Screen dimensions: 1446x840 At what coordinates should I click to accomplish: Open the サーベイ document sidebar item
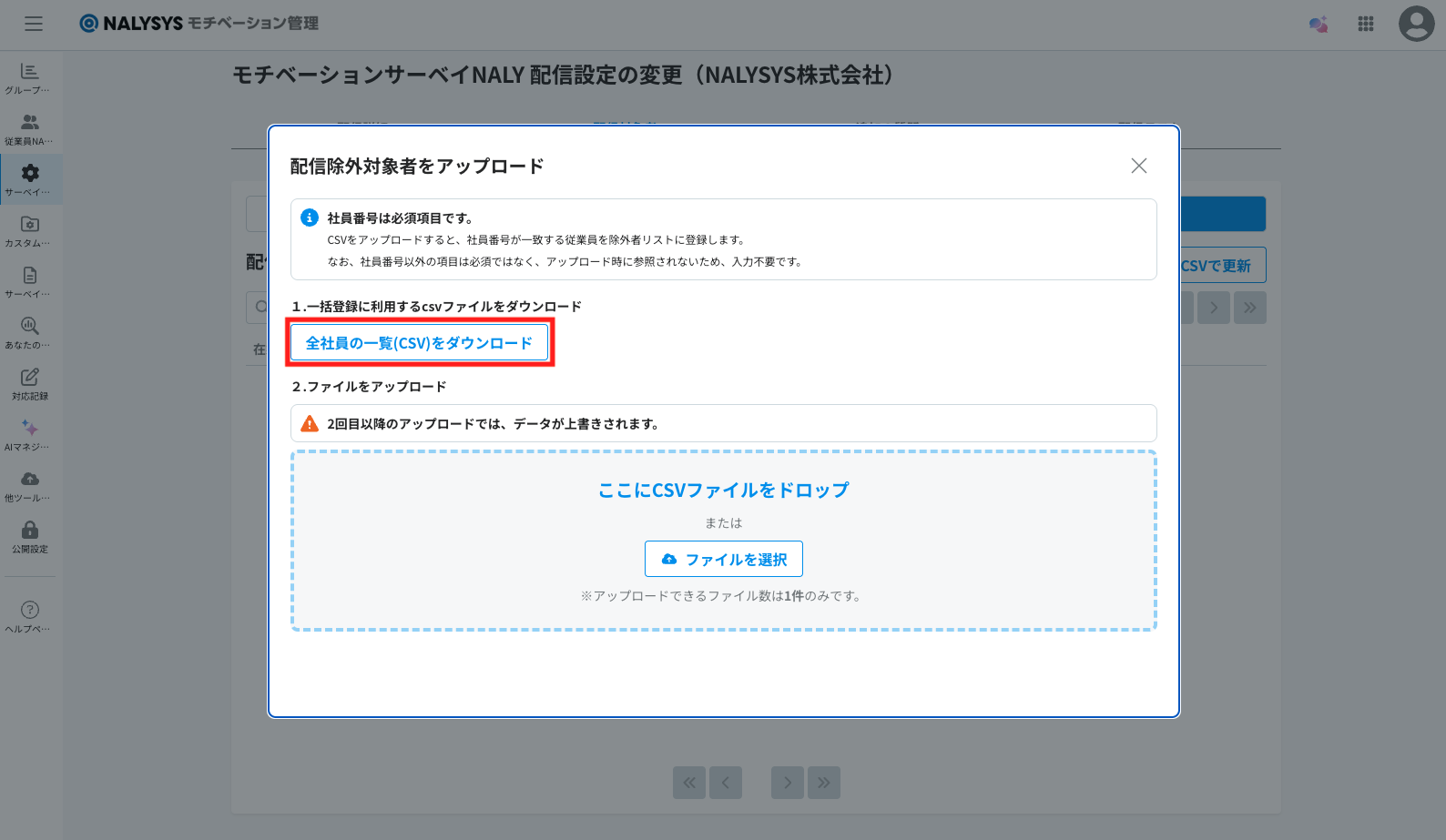30,282
